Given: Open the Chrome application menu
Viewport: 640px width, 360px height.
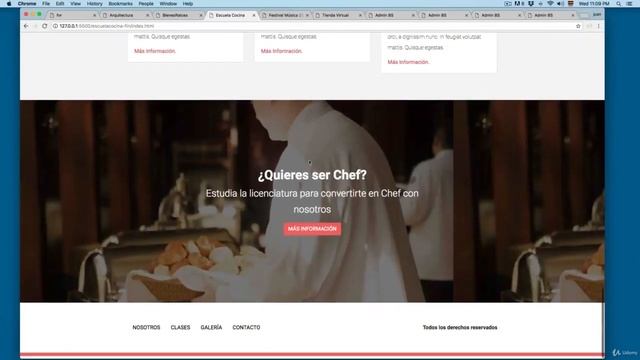Looking at the screenshot, I should click(x=27, y=4).
